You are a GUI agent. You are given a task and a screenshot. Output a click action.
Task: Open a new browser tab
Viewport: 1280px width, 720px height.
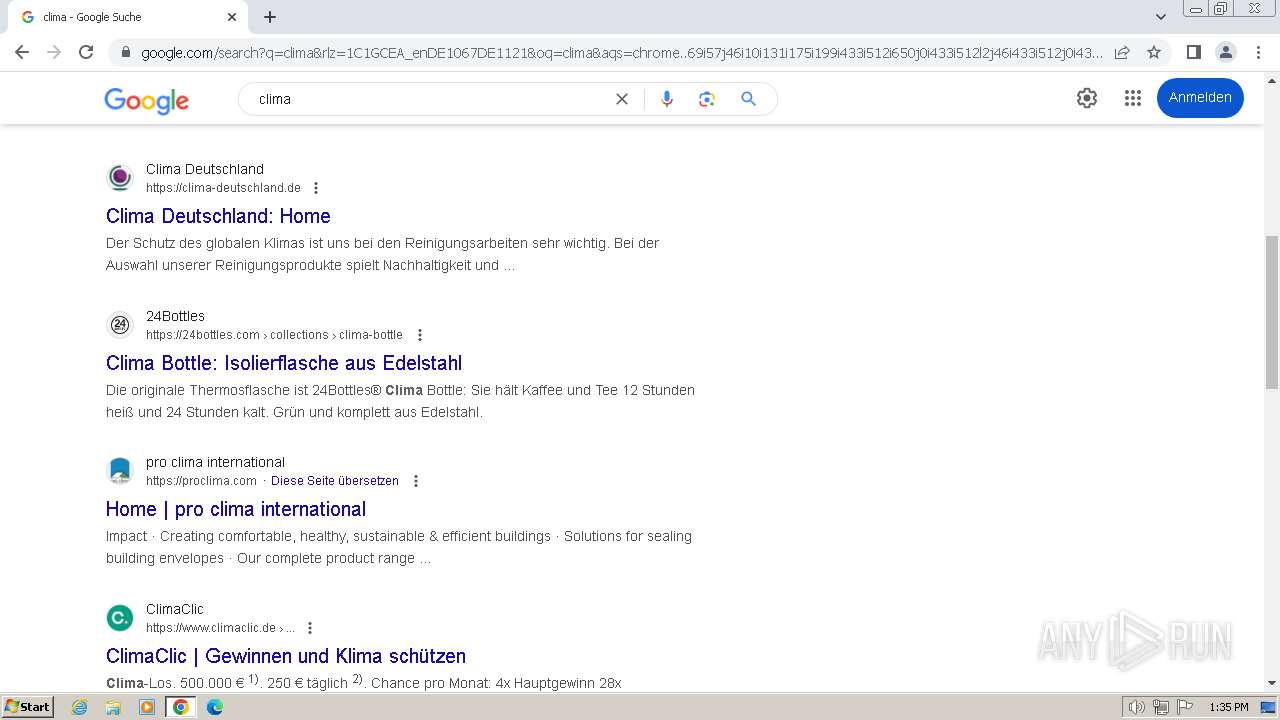(x=270, y=17)
